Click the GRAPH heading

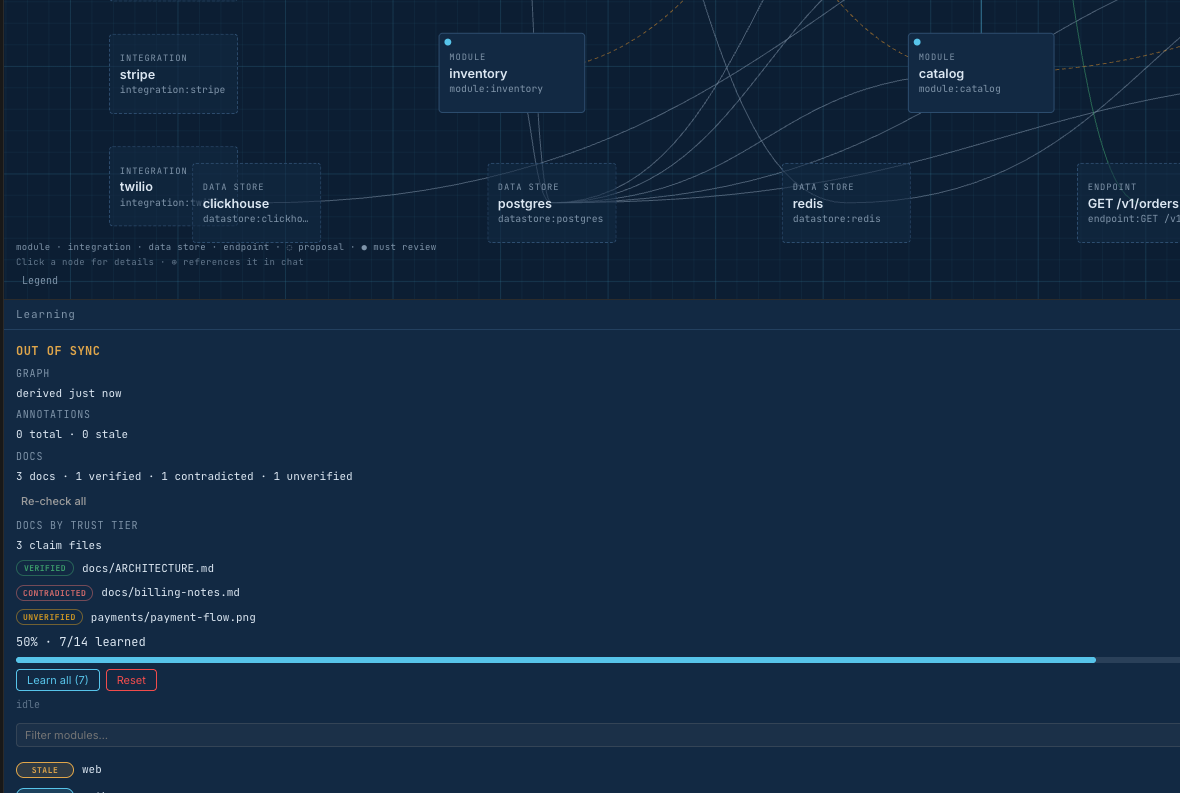pyautogui.click(x=32, y=373)
